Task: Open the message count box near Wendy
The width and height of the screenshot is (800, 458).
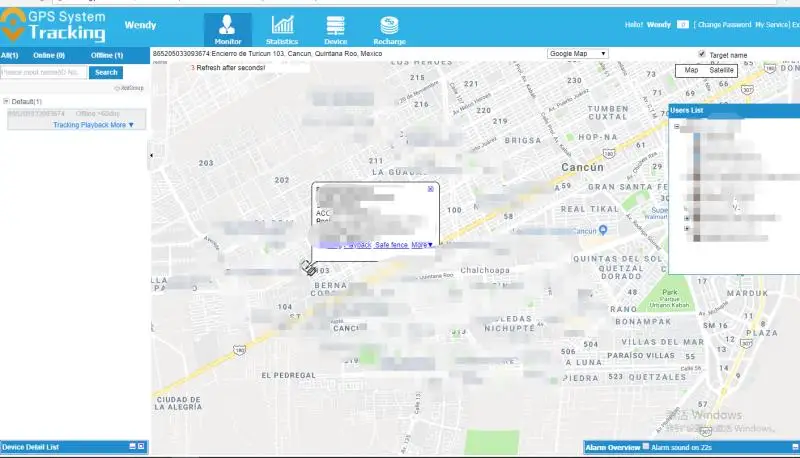Action: pos(683,24)
